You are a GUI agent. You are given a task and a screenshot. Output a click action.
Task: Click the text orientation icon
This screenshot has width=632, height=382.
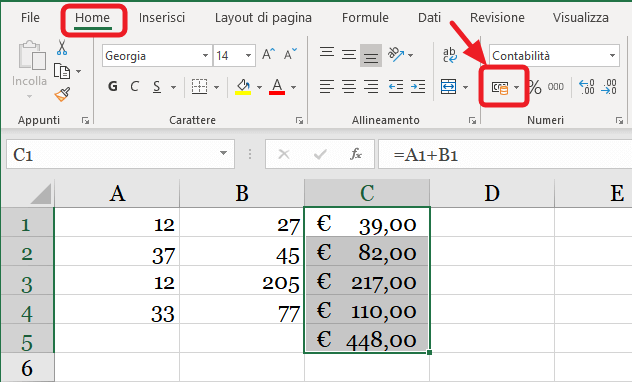click(x=396, y=54)
